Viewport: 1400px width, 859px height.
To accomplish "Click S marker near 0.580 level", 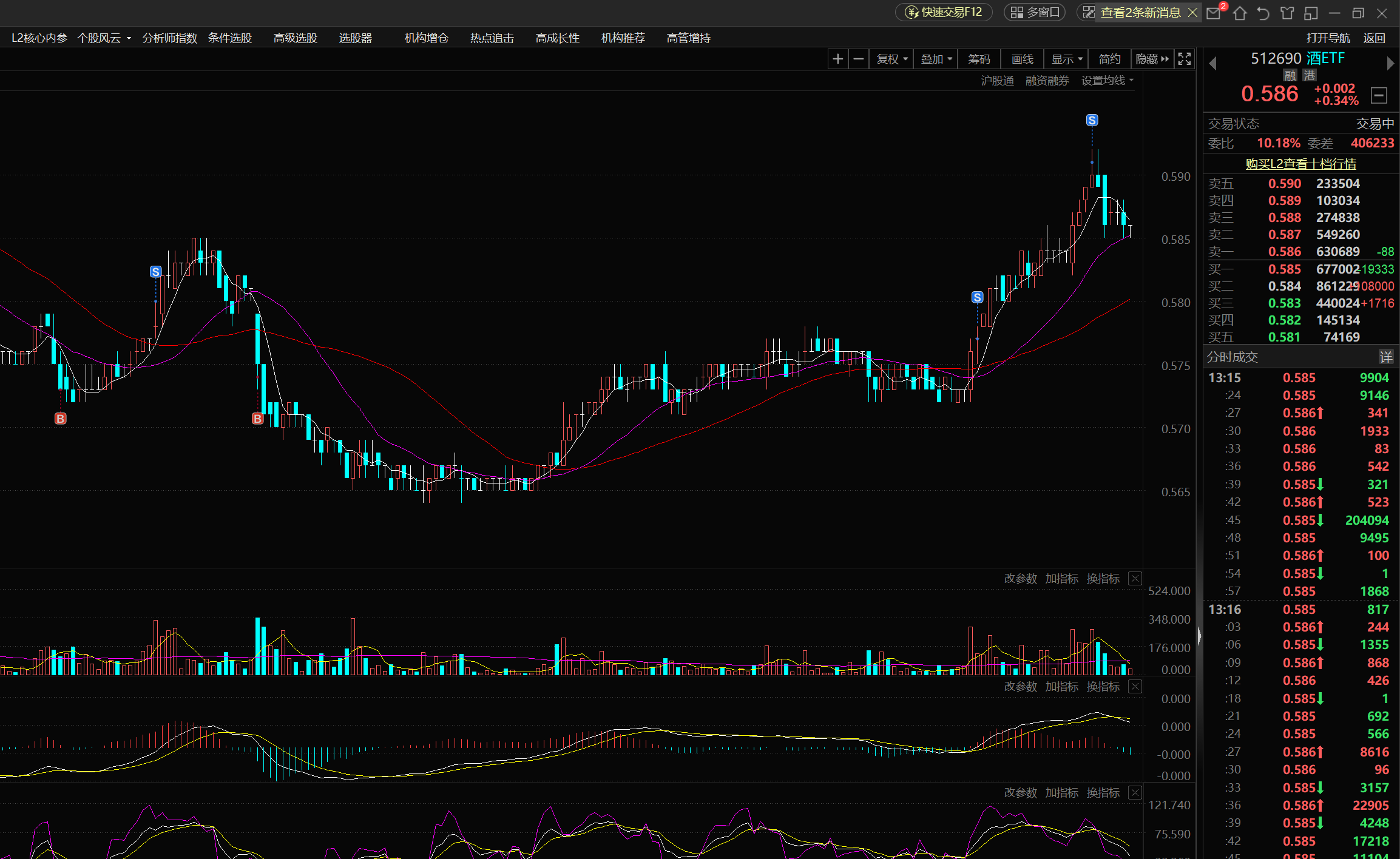I will coord(977,297).
